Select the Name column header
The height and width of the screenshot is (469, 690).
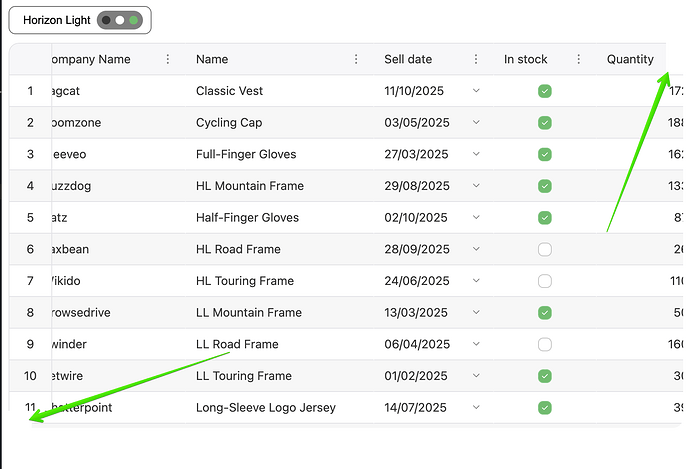click(279, 59)
